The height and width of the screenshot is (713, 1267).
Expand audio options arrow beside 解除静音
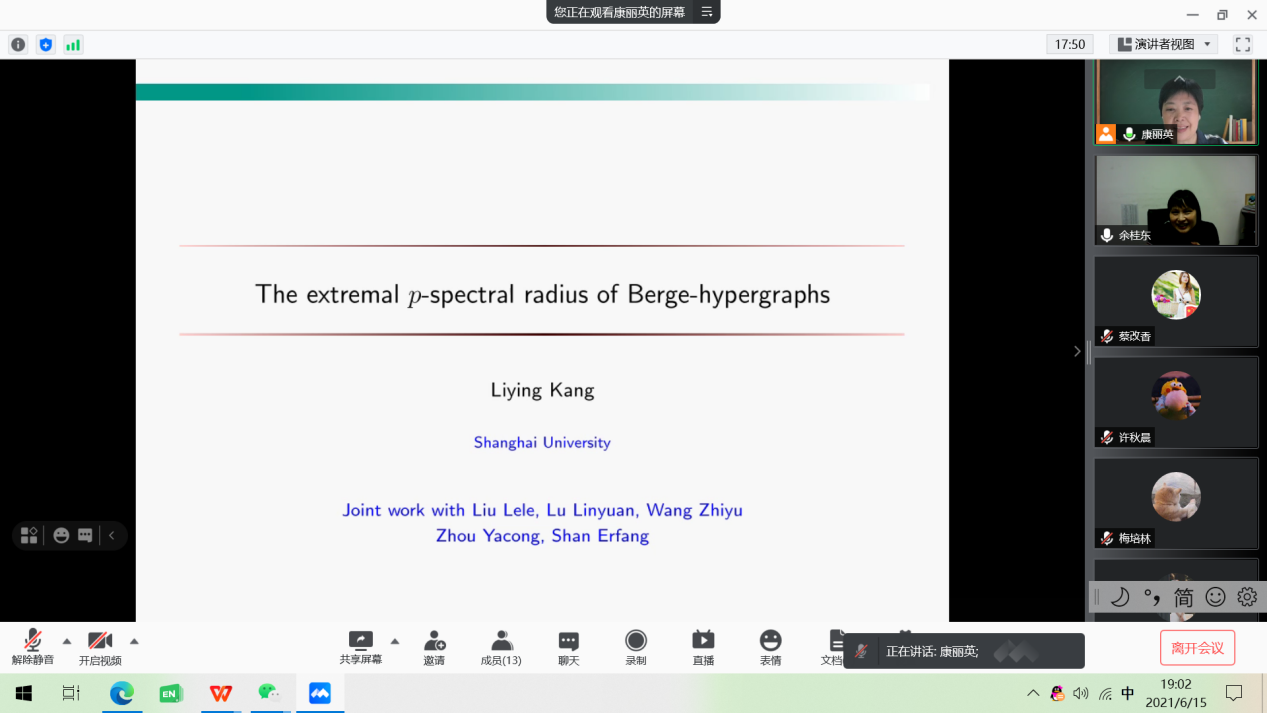pos(67,641)
